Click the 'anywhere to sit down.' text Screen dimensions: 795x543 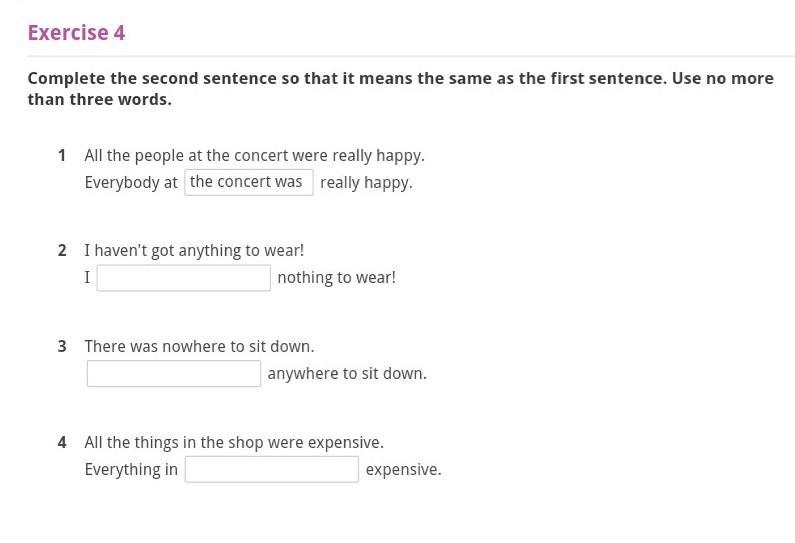click(347, 374)
